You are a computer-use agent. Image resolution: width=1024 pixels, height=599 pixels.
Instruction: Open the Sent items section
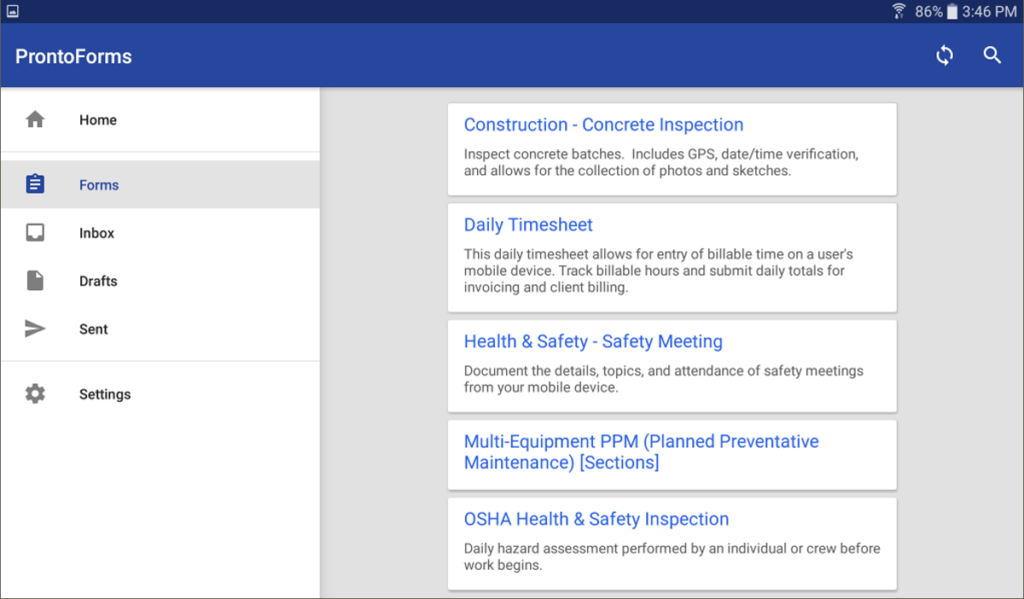pyautogui.click(x=93, y=329)
